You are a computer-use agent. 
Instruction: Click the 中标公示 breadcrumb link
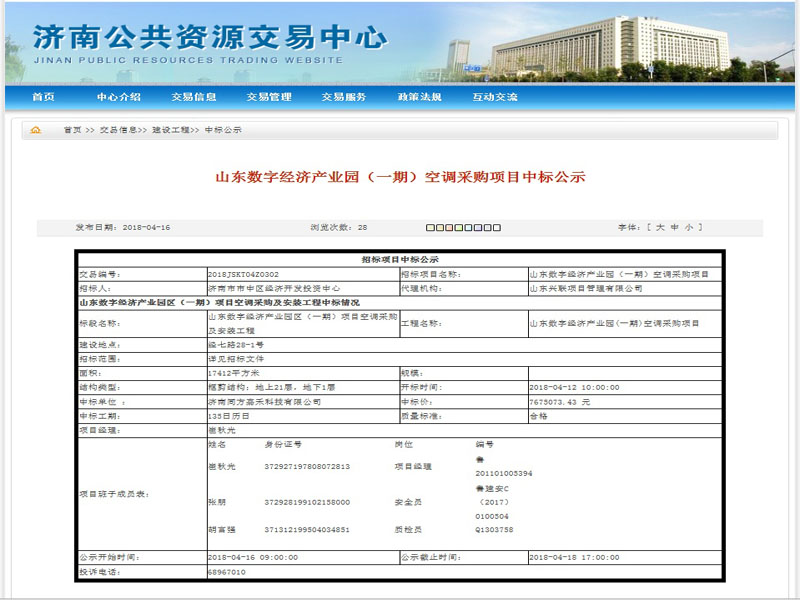click(223, 130)
